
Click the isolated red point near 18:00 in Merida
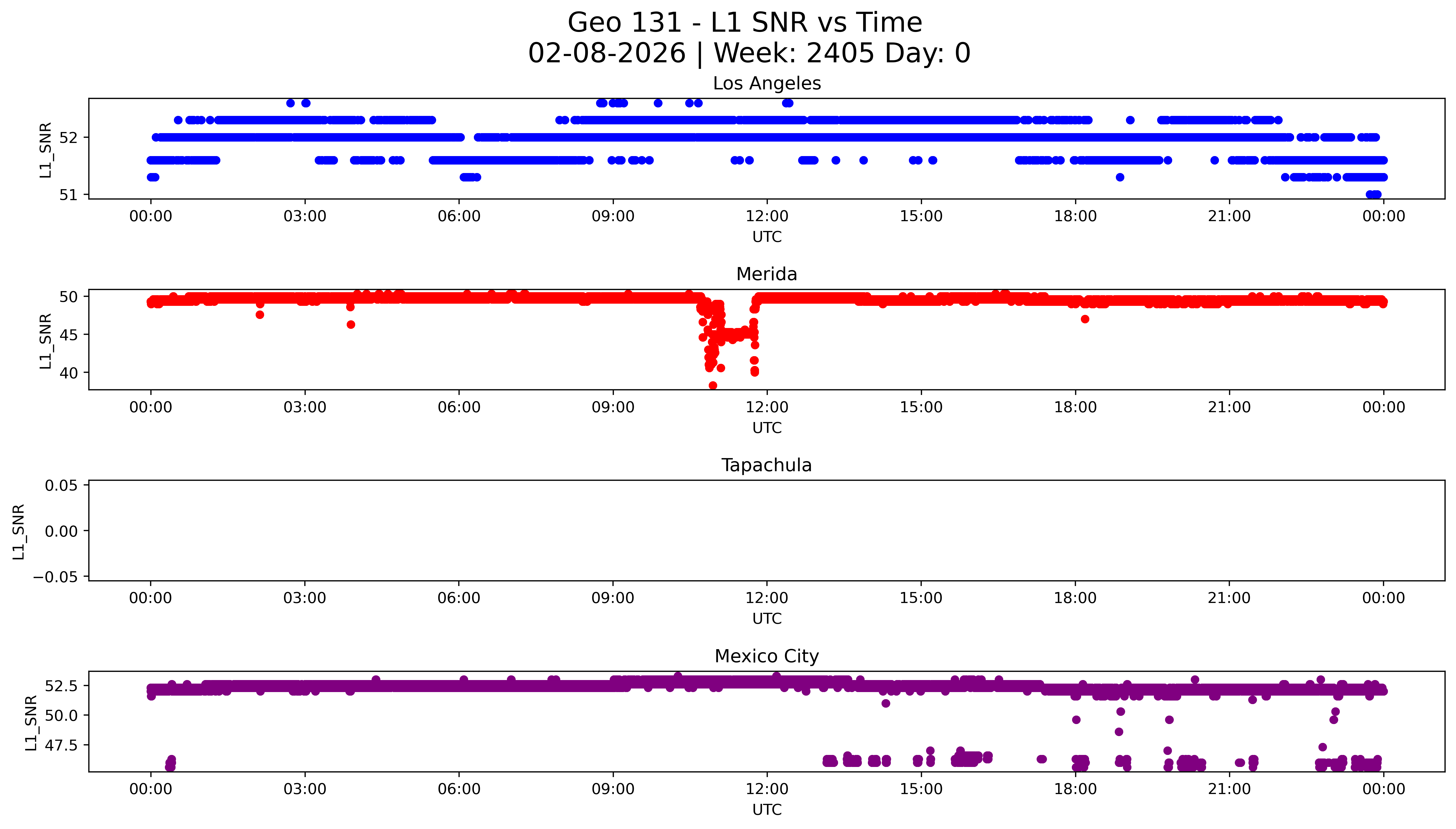[1085, 320]
